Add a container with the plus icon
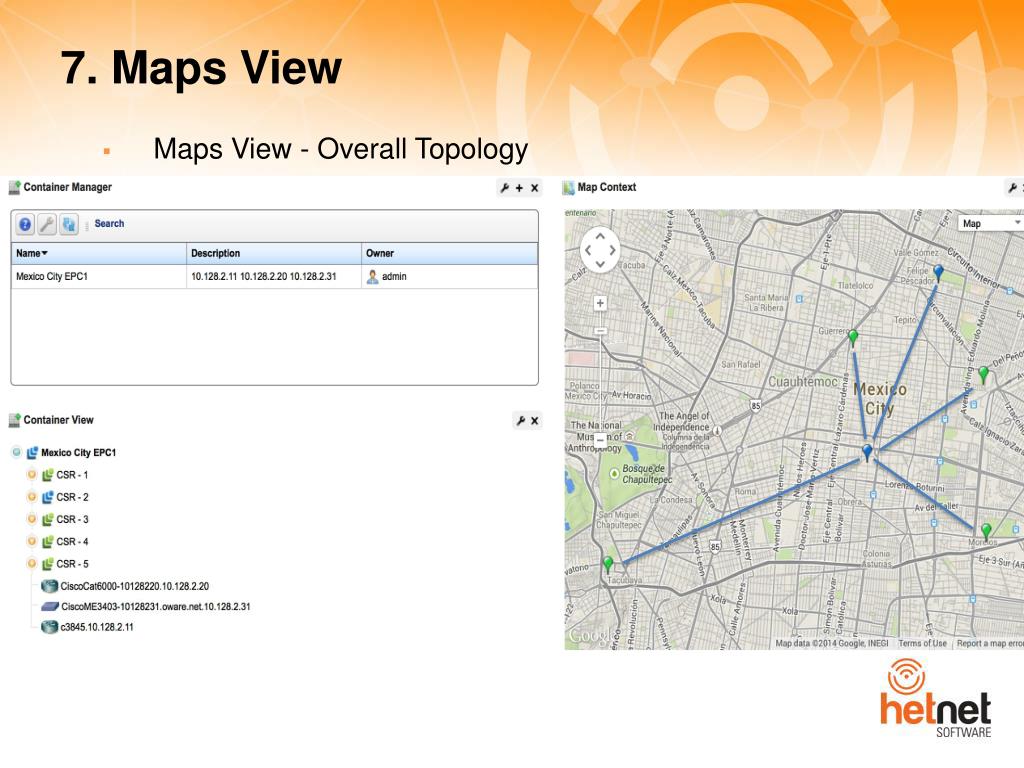Viewport: 1024px width, 768px height. [519, 188]
